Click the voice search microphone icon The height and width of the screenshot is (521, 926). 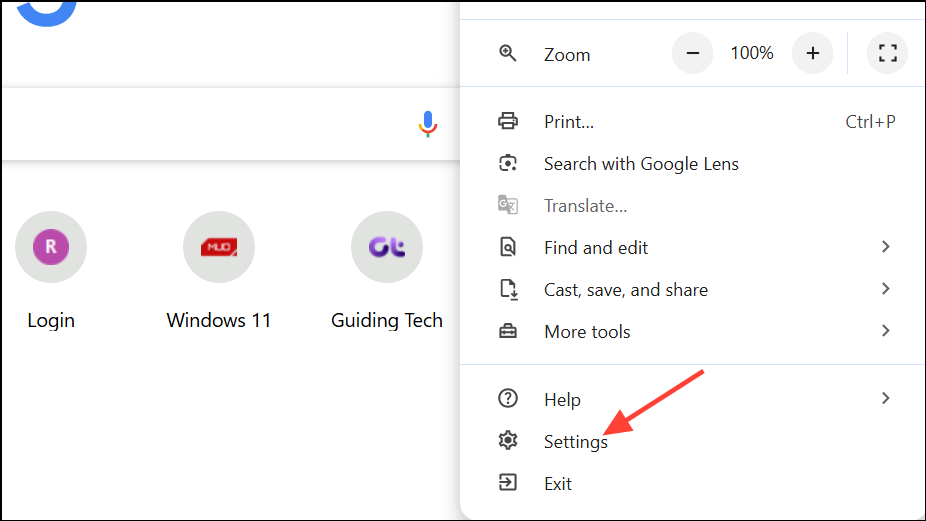pos(428,124)
